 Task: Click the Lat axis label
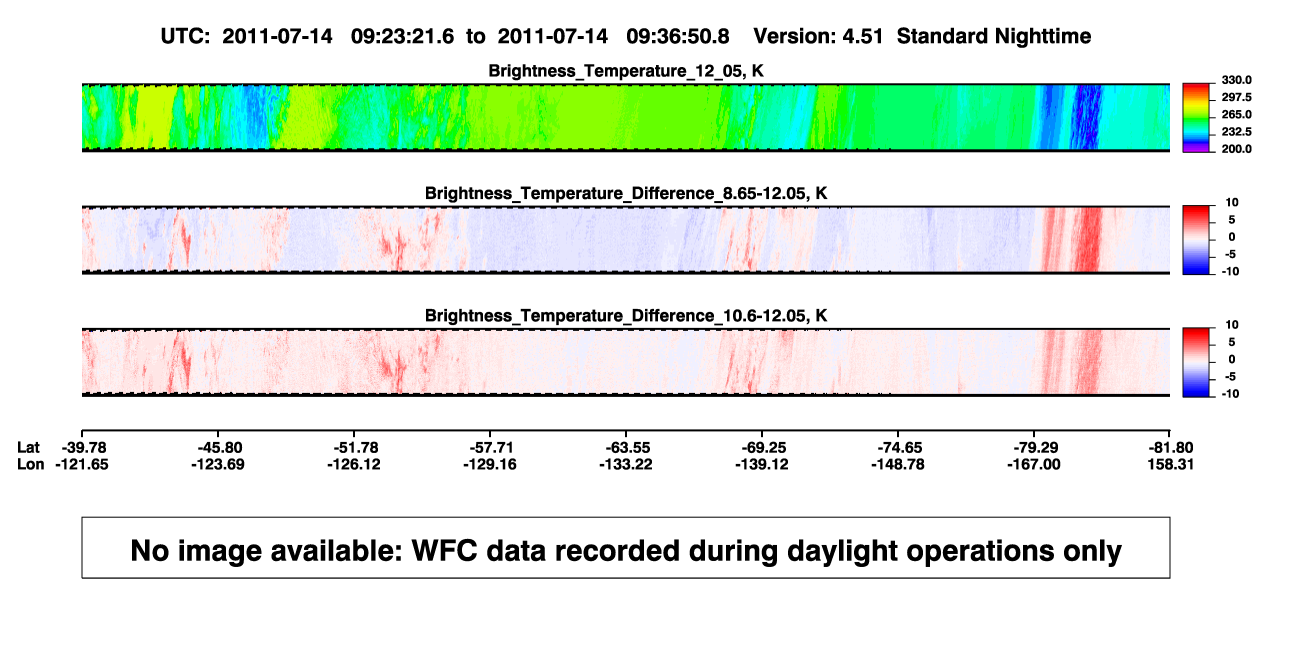30,446
